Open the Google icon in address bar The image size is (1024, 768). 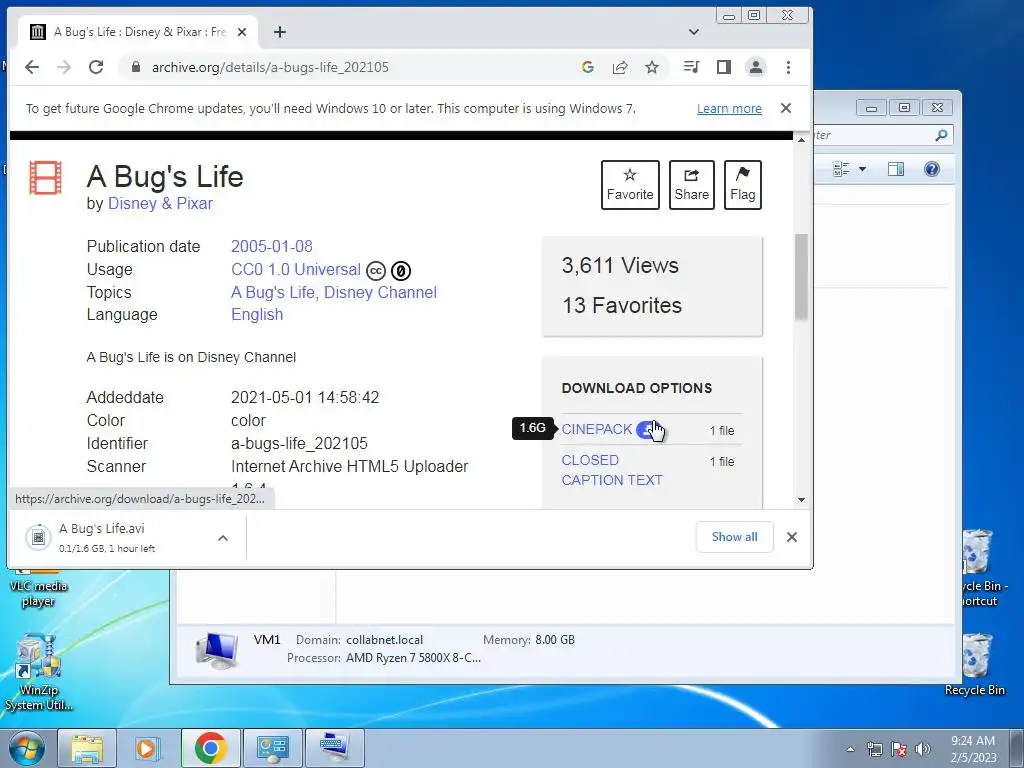click(587, 67)
